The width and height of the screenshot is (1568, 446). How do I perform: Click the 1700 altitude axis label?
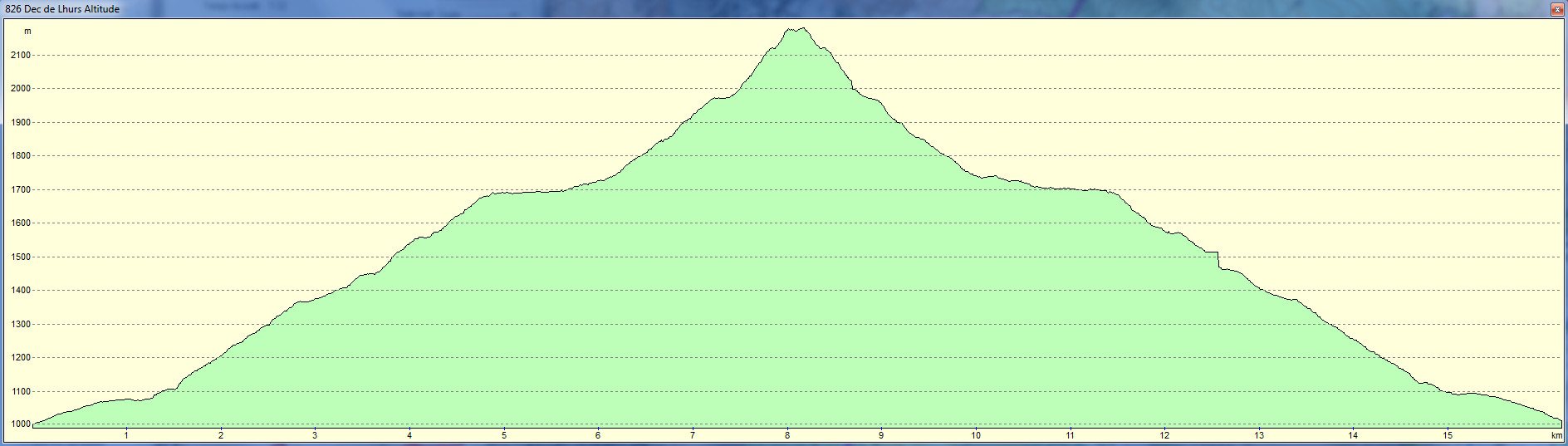point(21,190)
